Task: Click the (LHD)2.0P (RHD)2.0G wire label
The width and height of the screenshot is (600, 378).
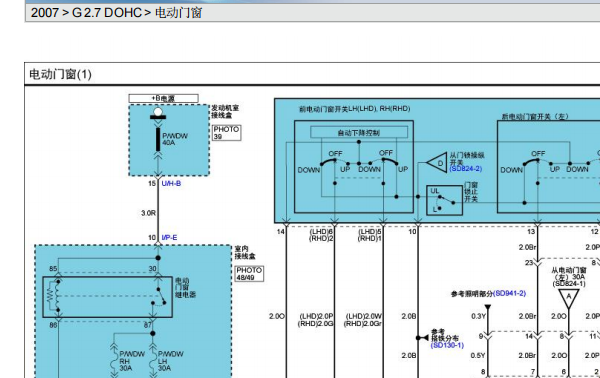Action: pyautogui.click(x=316, y=320)
